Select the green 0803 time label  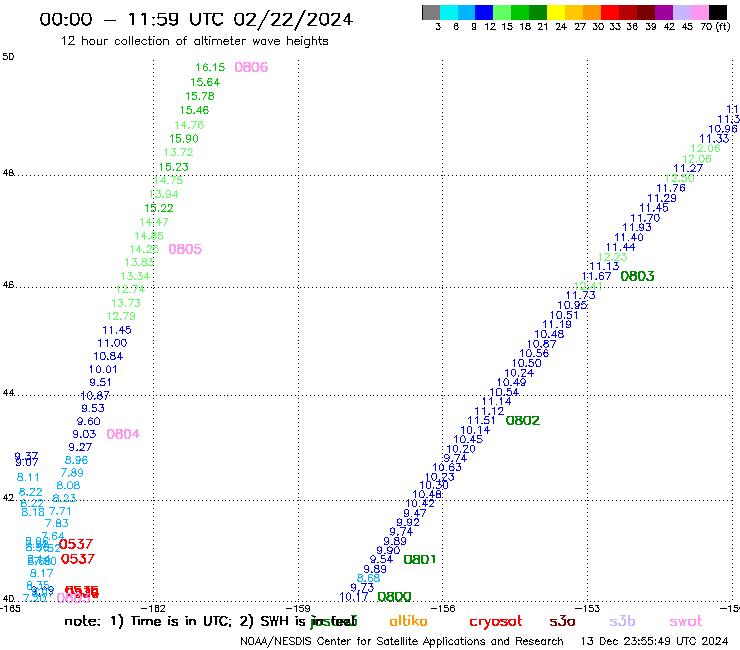(x=637, y=277)
